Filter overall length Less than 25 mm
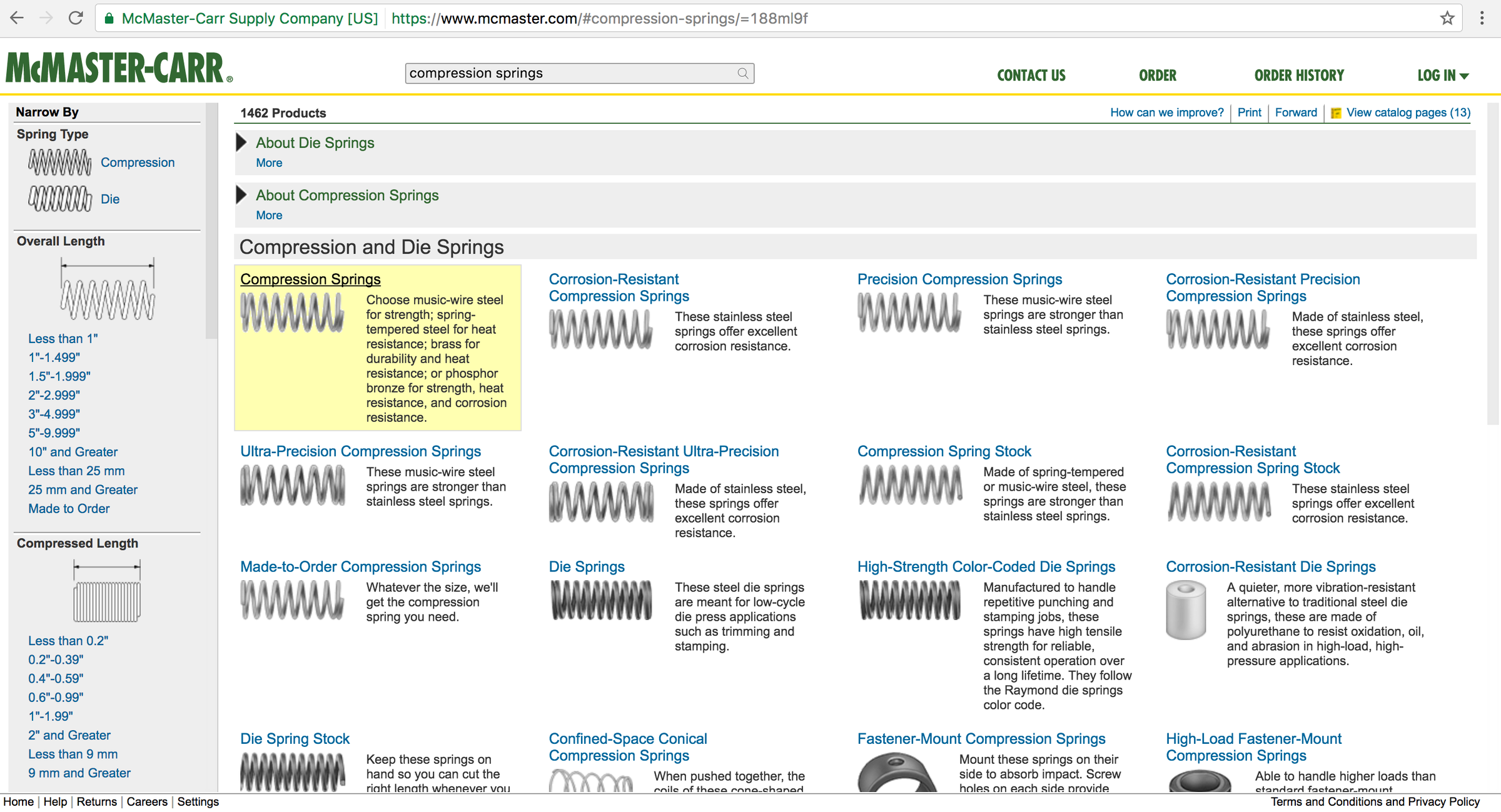This screenshot has height=812, width=1501. (76, 471)
